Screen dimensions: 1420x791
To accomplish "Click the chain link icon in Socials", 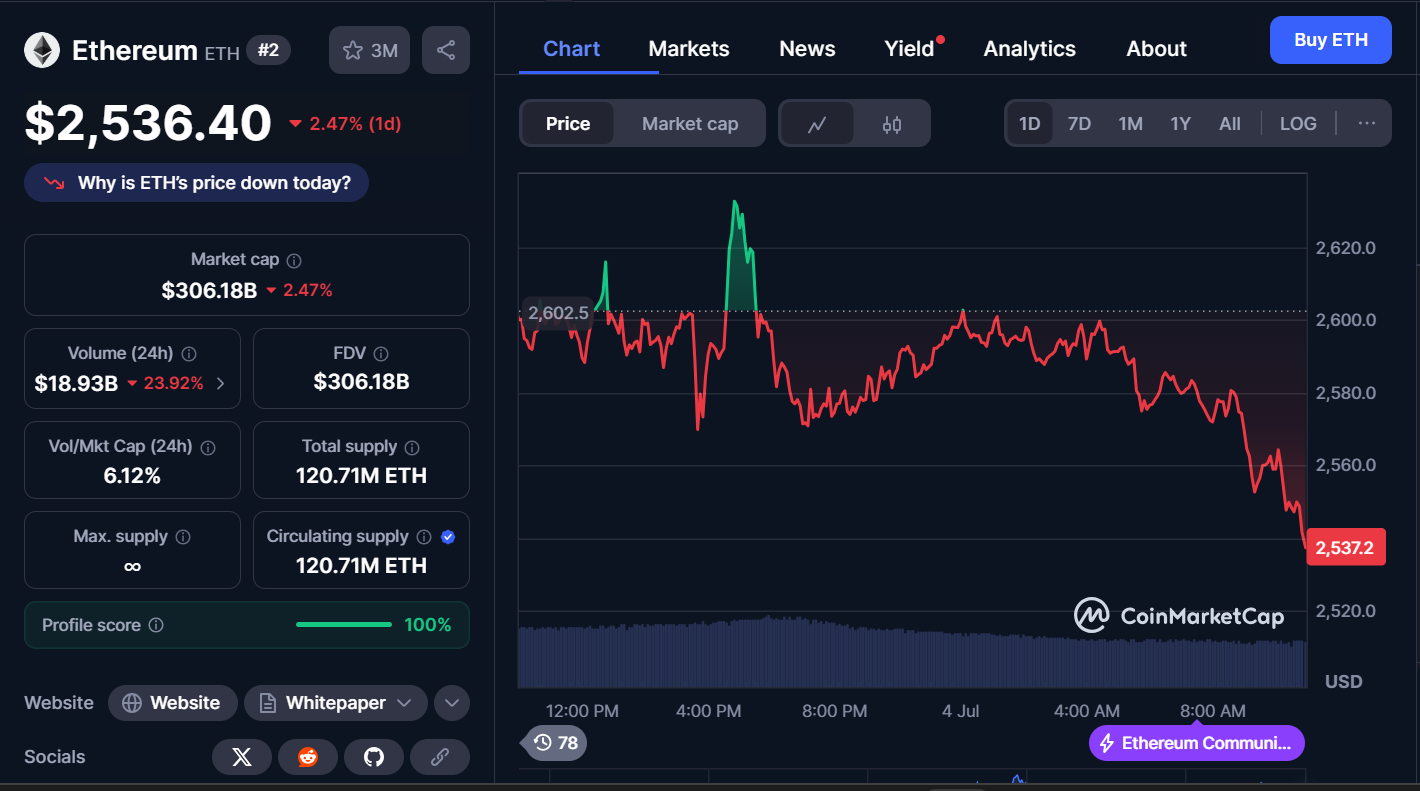I will (440, 757).
